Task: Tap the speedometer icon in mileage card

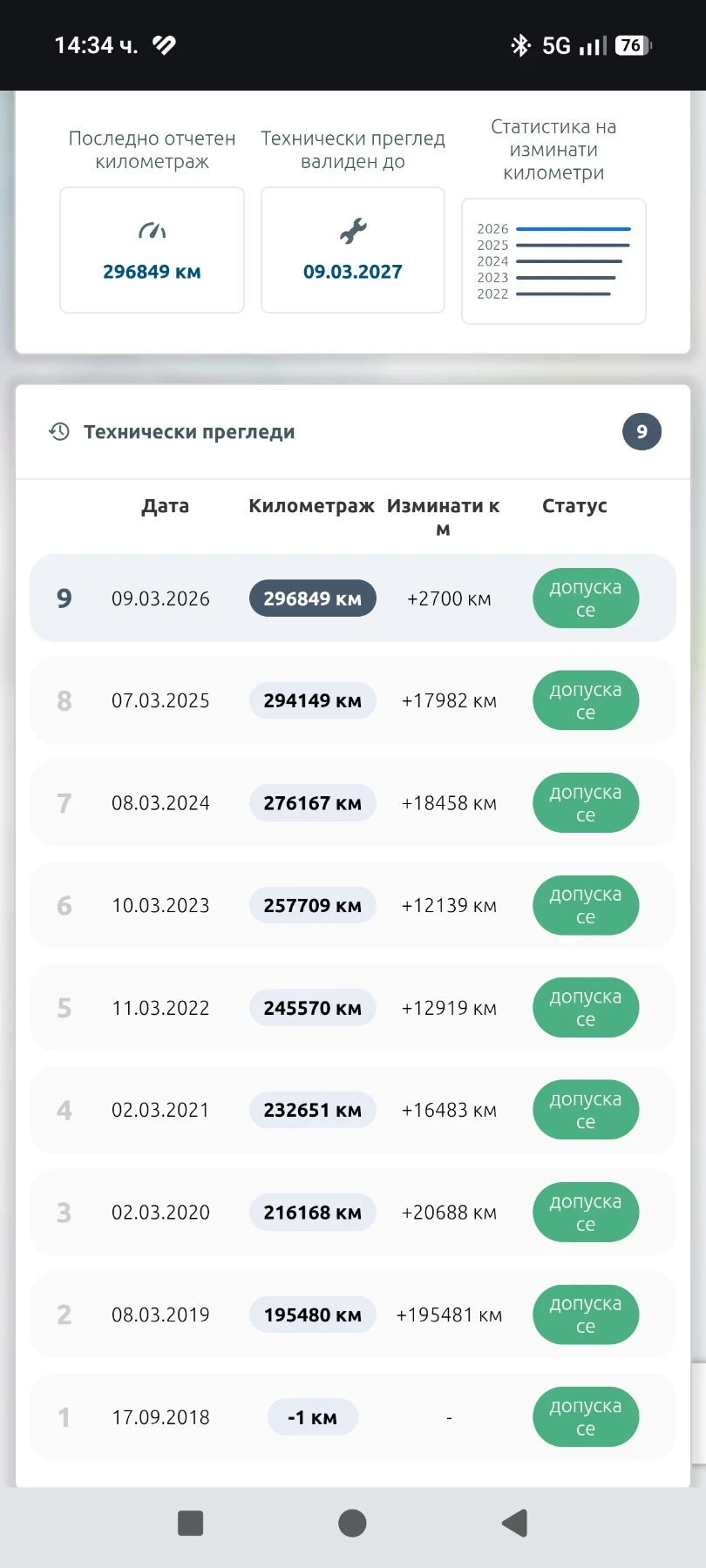Action: coord(152,231)
